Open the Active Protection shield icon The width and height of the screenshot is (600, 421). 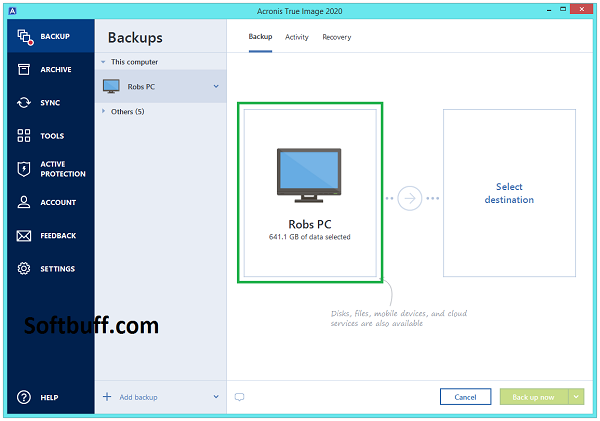(x=24, y=169)
